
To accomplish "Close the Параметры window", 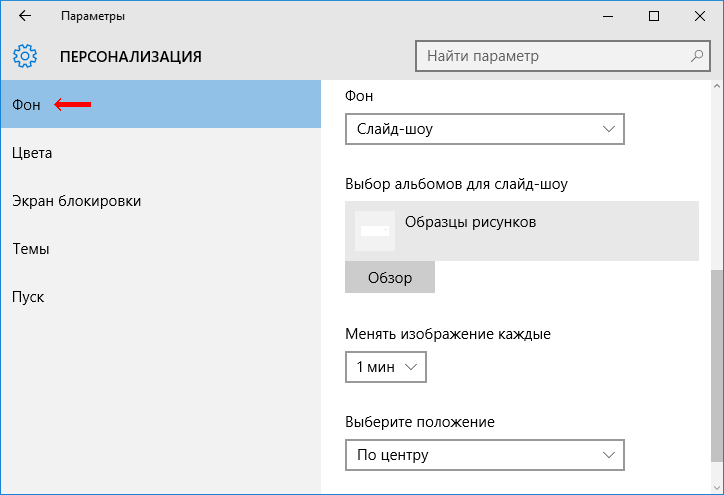I will click(x=700, y=16).
